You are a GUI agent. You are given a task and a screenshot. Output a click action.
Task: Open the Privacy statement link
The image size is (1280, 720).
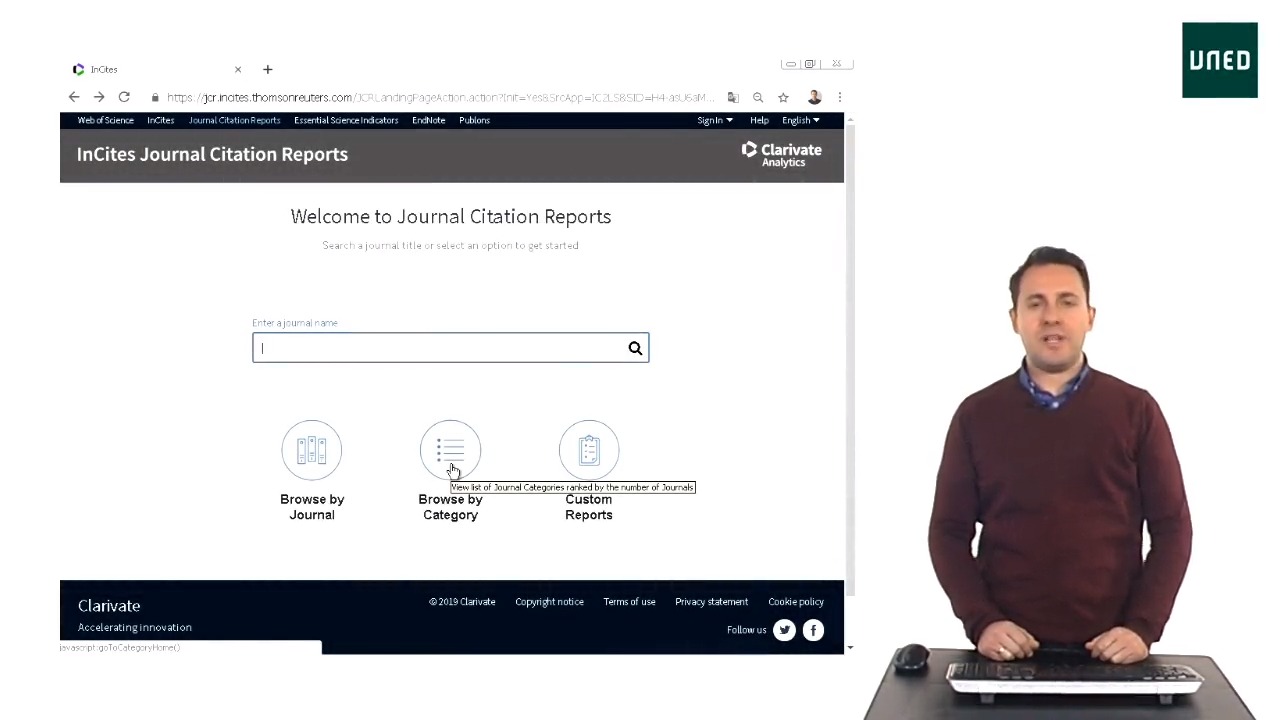[711, 602]
